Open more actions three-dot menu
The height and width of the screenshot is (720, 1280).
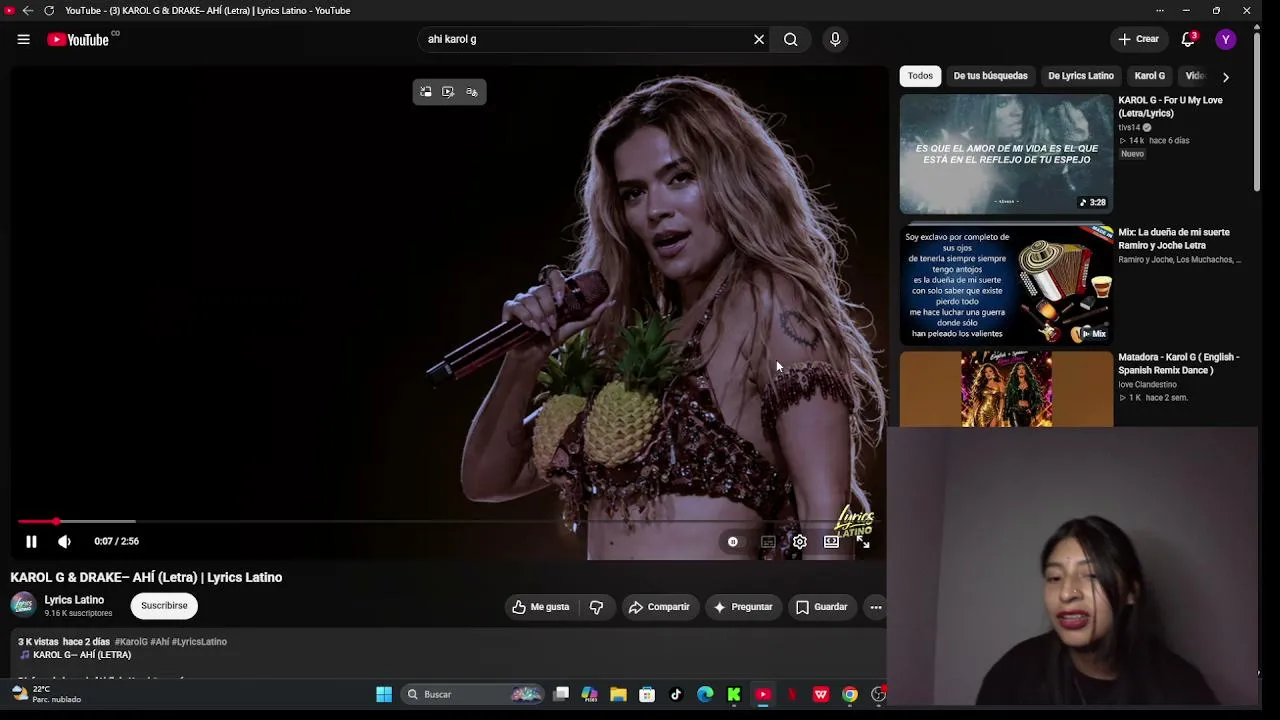(x=875, y=607)
